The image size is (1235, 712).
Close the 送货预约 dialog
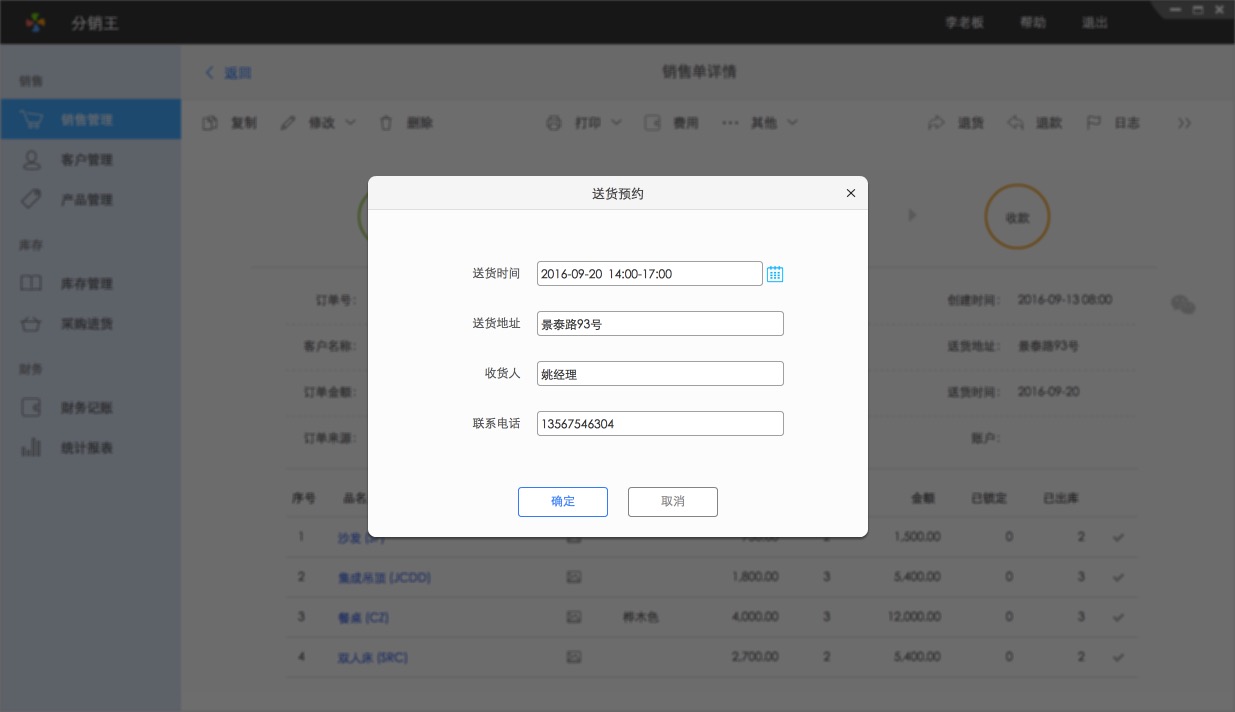click(x=851, y=193)
